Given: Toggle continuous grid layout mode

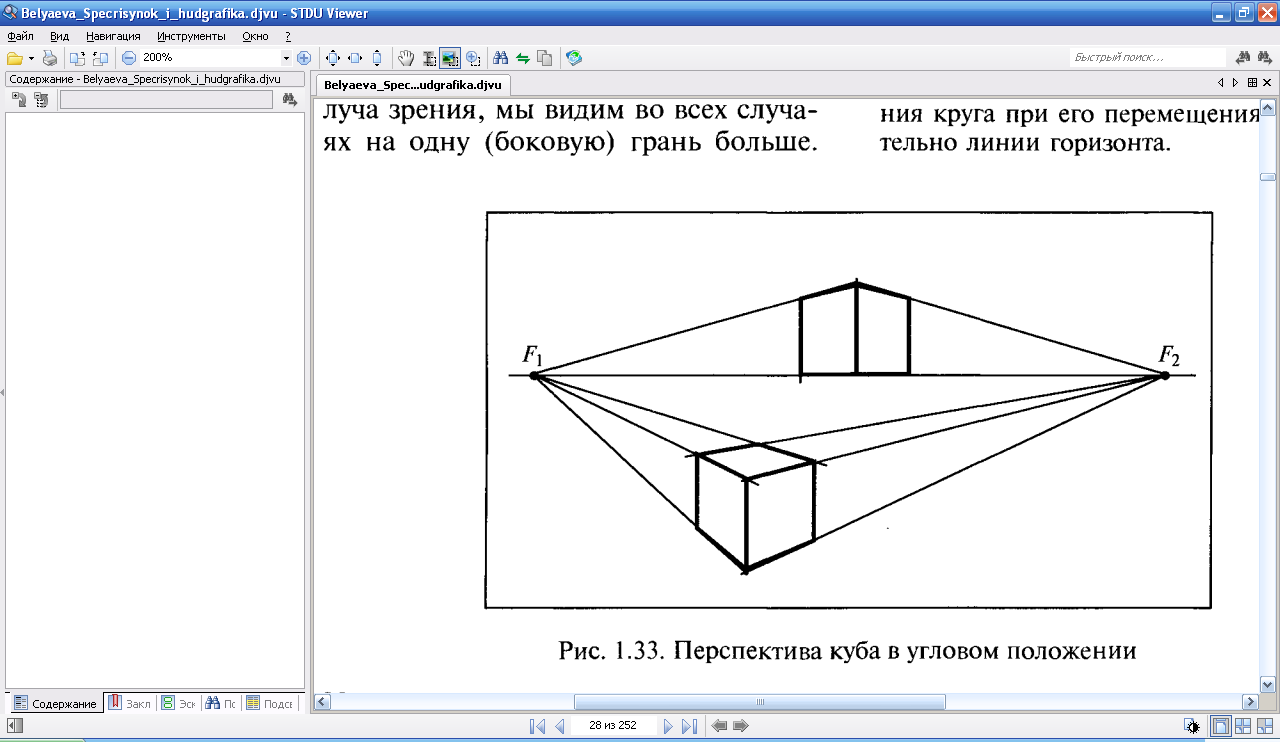Looking at the screenshot, I should click(x=1265, y=726).
